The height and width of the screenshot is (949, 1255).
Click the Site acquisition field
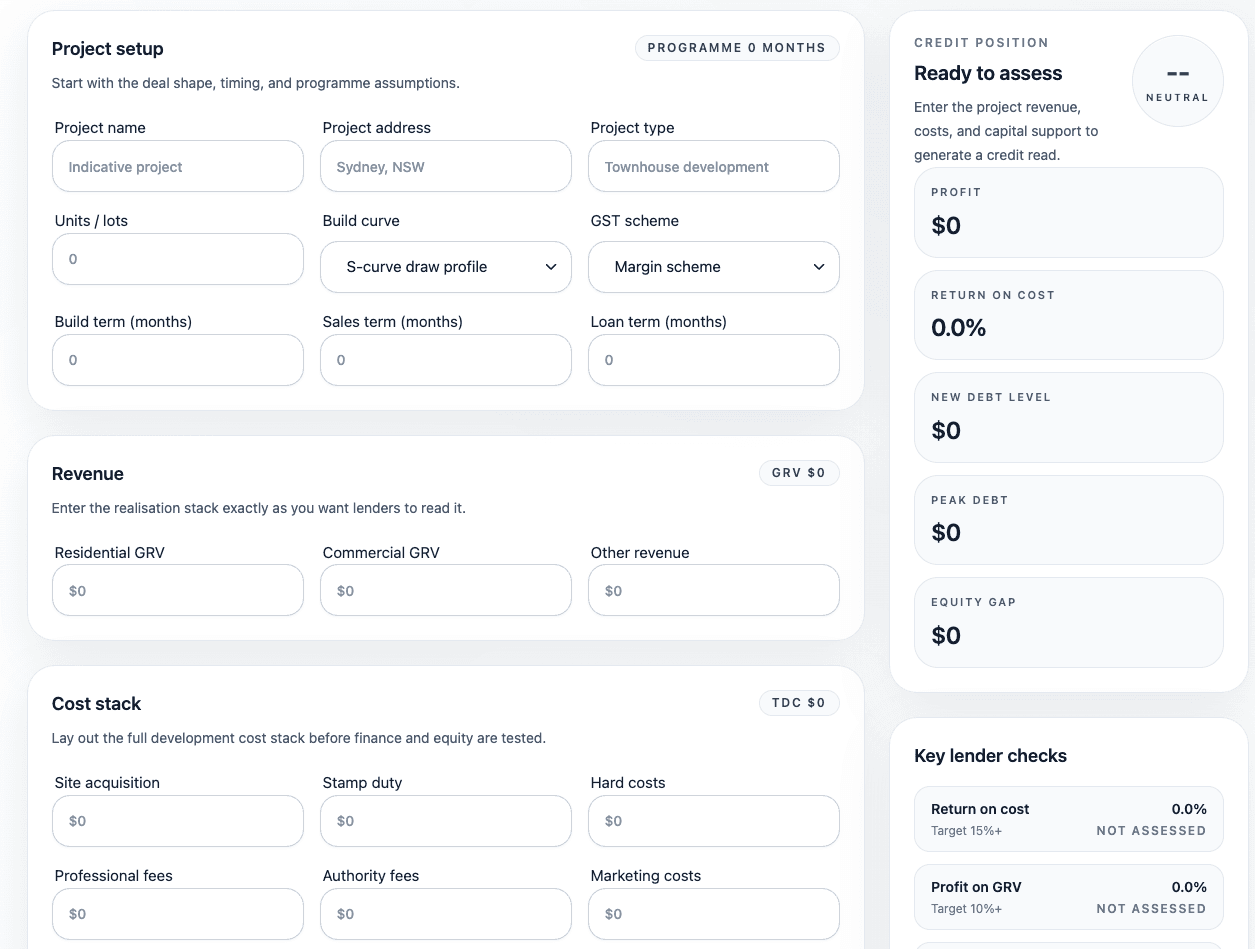coord(178,821)
